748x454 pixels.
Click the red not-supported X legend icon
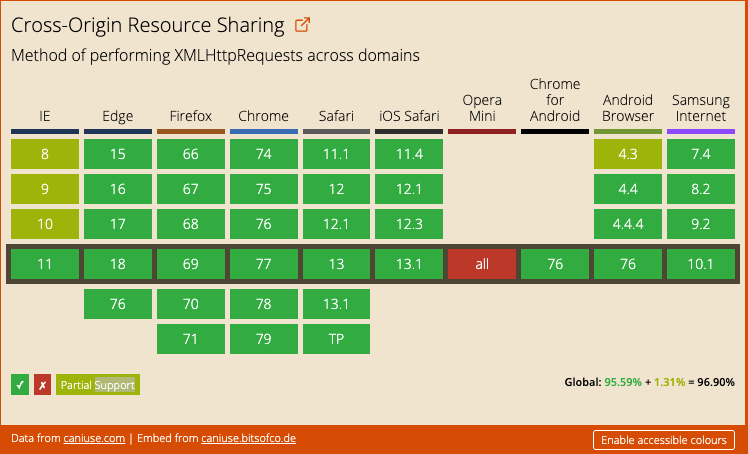[x=42, y=384]
